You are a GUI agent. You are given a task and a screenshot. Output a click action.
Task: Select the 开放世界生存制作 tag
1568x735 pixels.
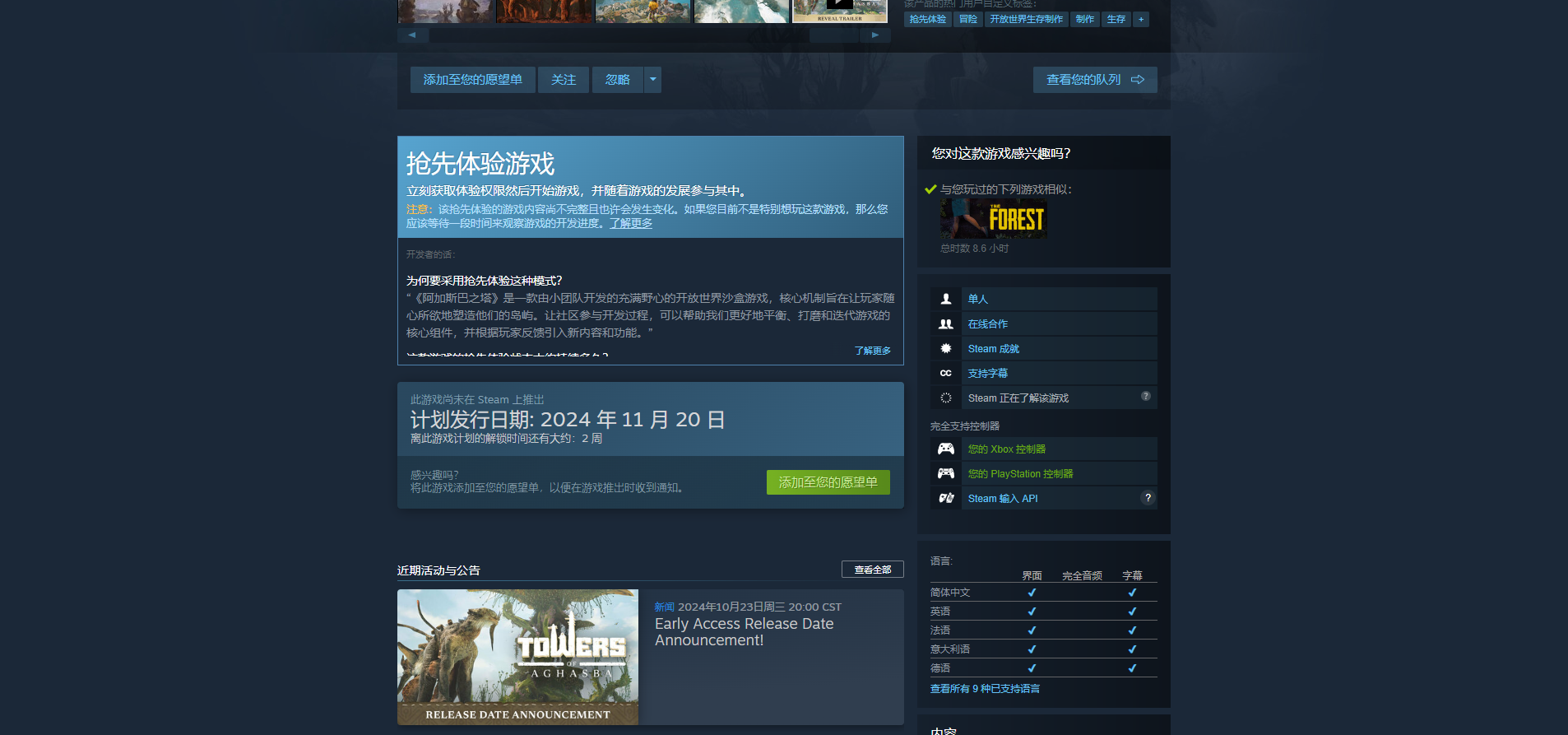coord(1026,19)
